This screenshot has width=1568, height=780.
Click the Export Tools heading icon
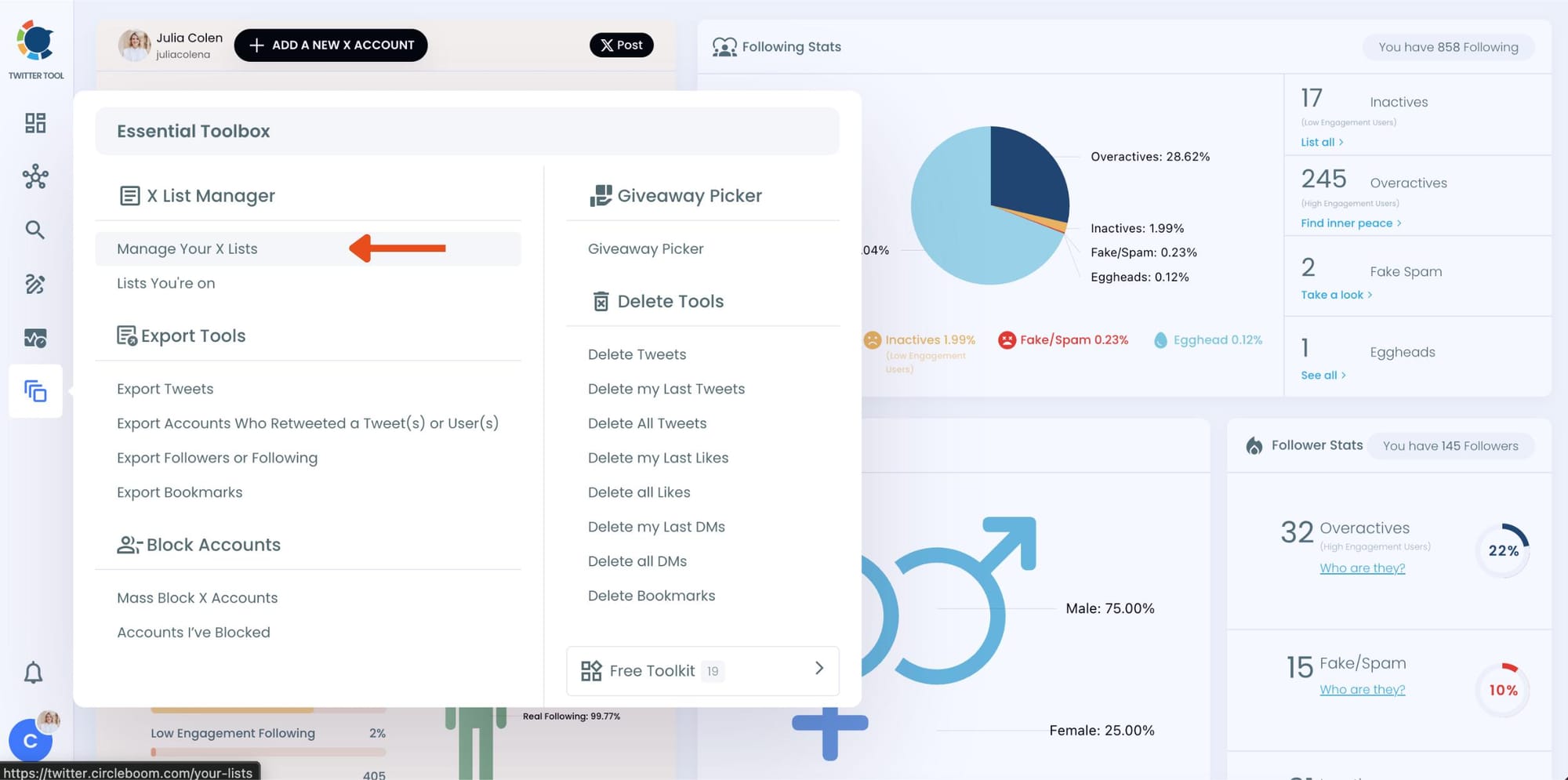127,336
